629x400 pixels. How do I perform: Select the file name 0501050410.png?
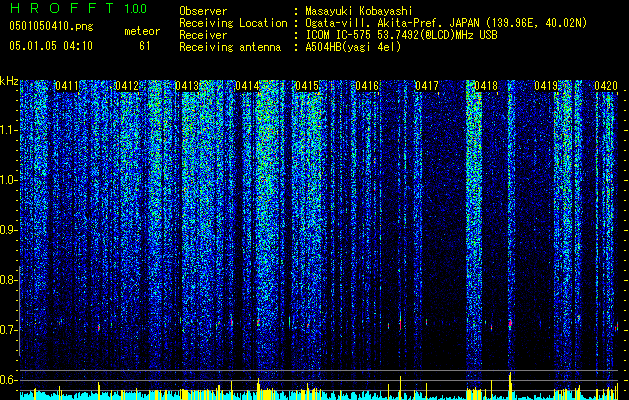click(x=51, y=27)
